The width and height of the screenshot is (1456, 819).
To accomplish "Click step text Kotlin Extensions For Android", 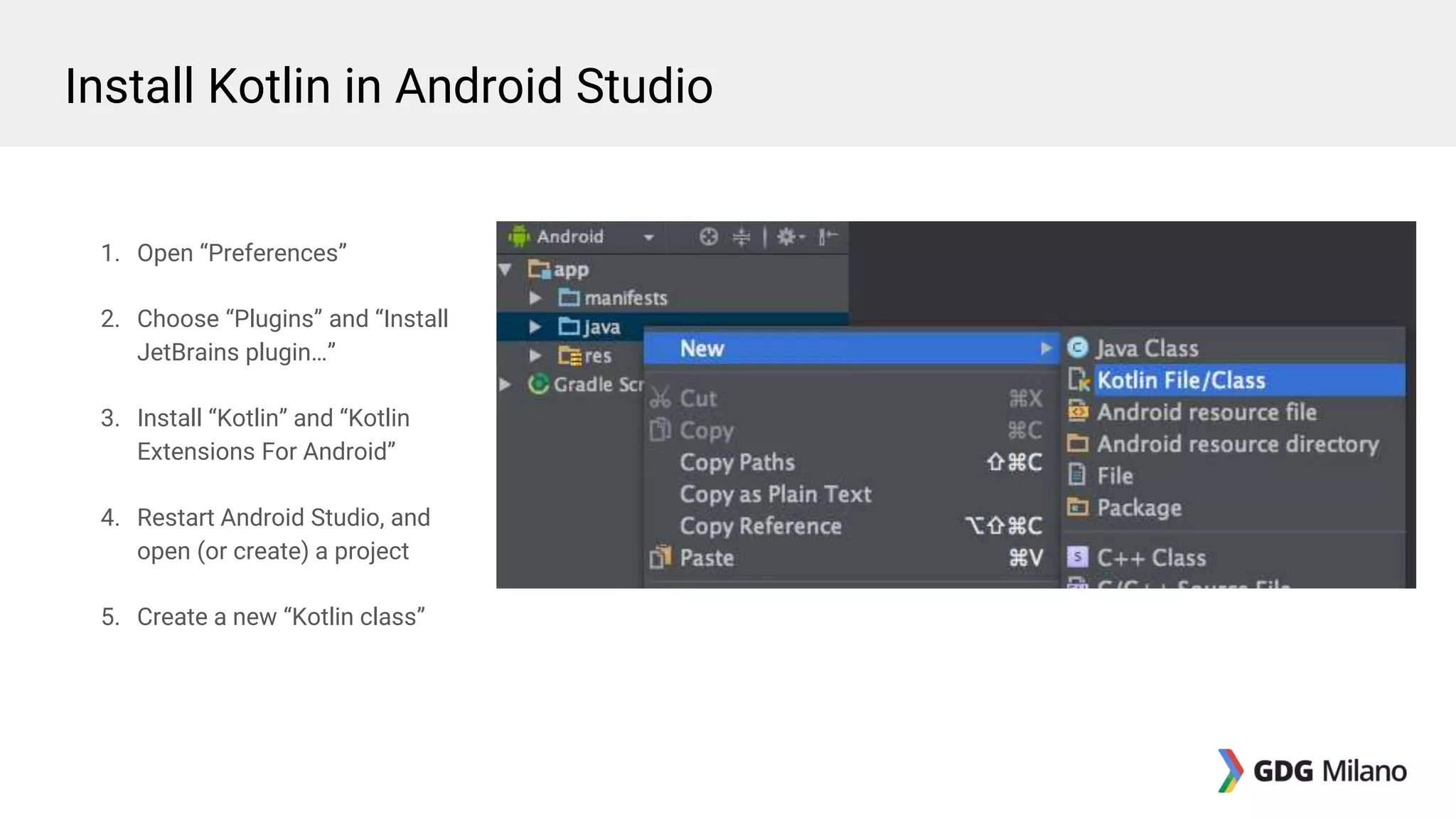I will (x=274, y=434).
